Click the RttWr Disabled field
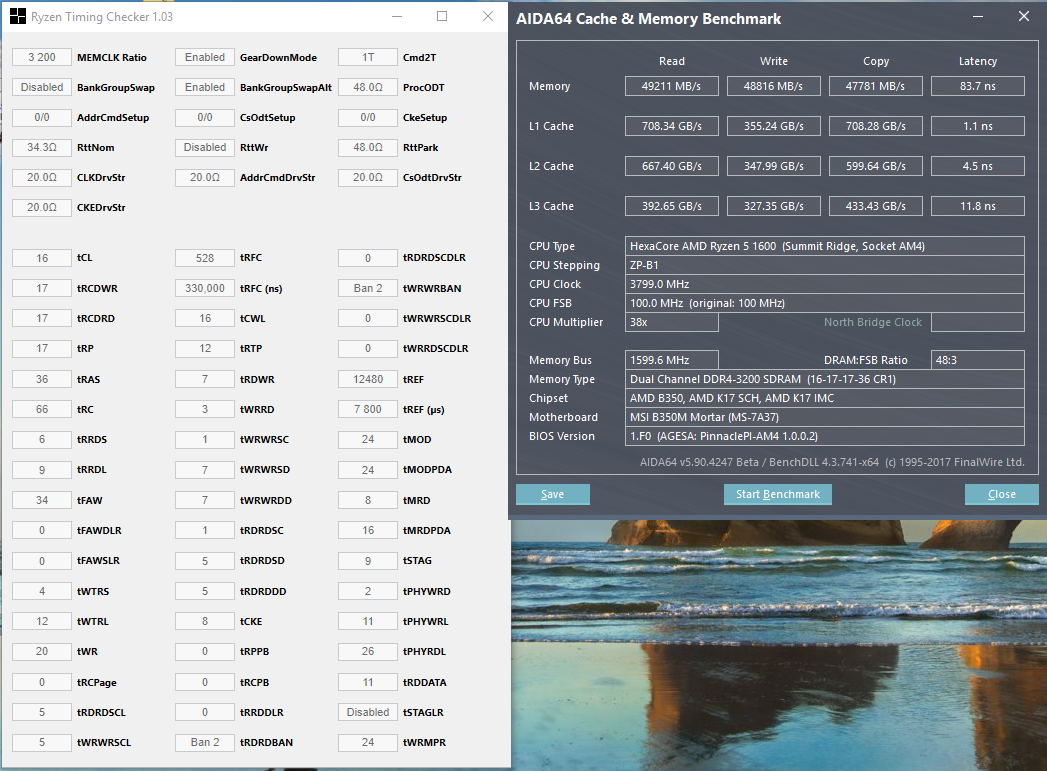 [x=205, y=148]
